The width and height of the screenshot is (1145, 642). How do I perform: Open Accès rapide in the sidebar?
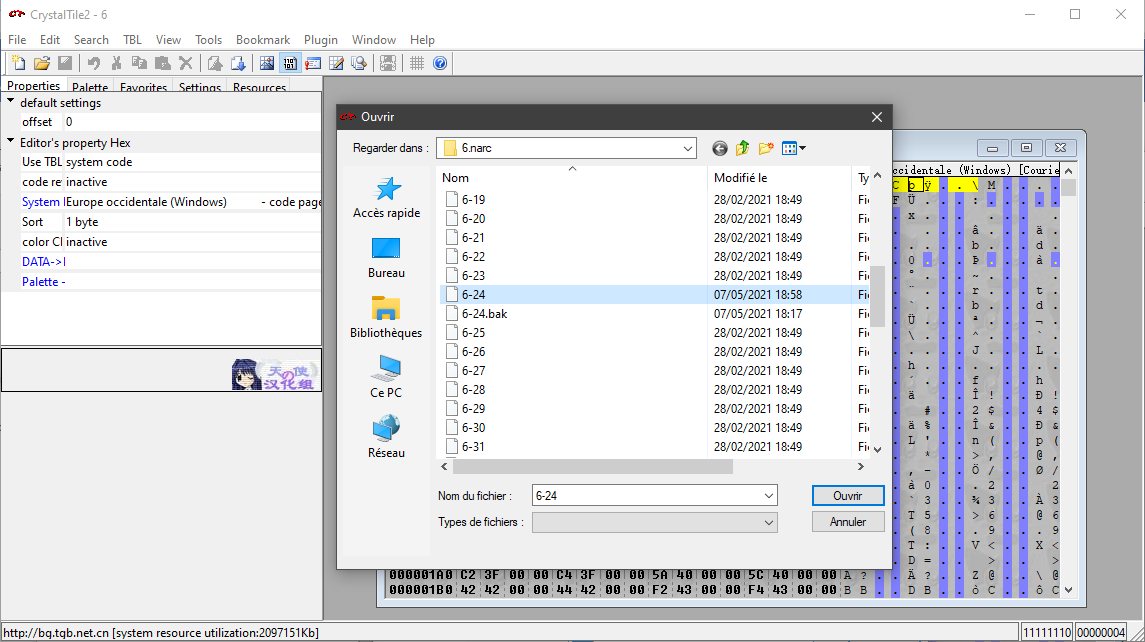point(386,197)
